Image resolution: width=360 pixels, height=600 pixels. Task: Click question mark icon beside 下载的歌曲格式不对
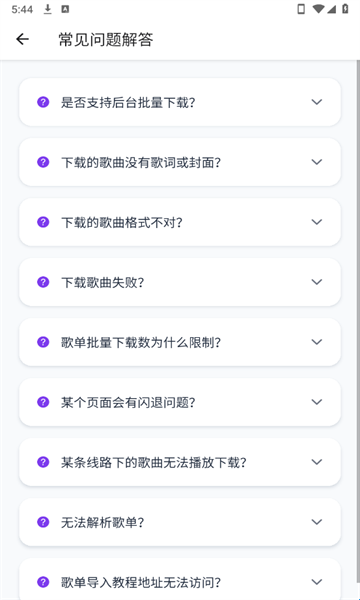43,222
